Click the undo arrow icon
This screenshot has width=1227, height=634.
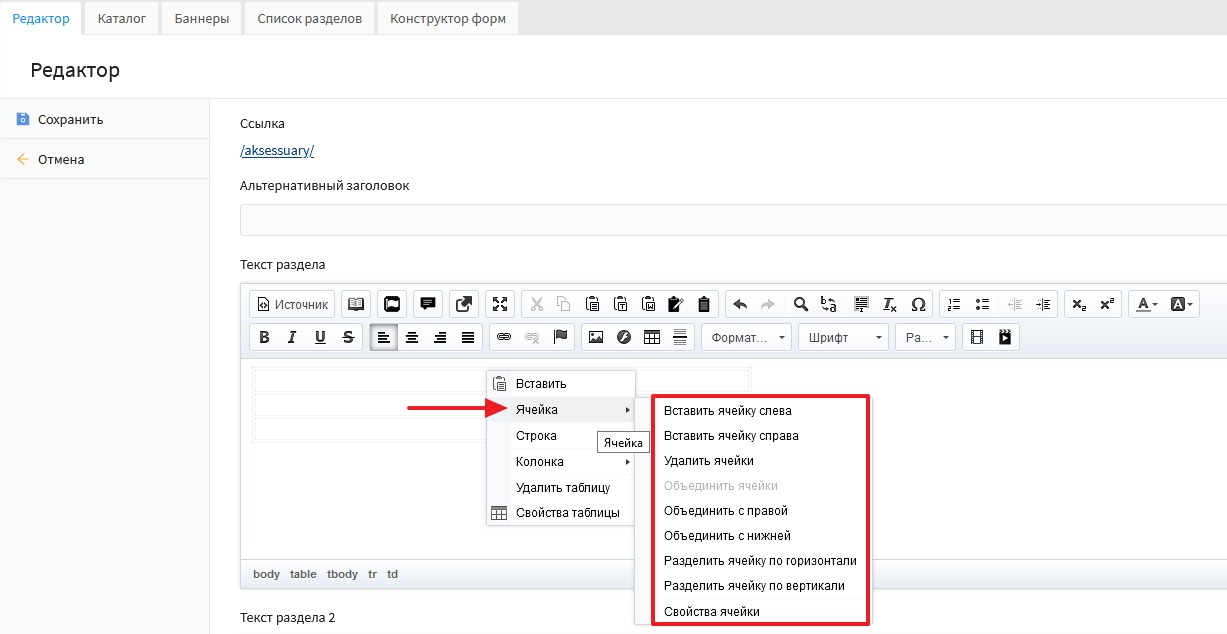[x=740, y=304]
